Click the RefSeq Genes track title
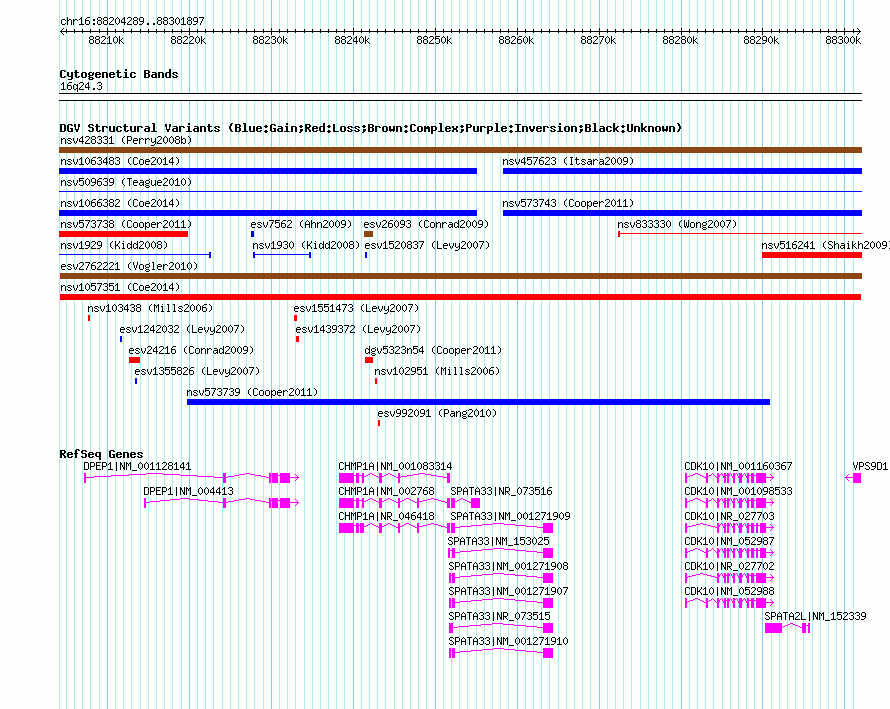Image resolution: width=890 pixels, height=709 pixels. pyautogui.click(x=101, y=454)
